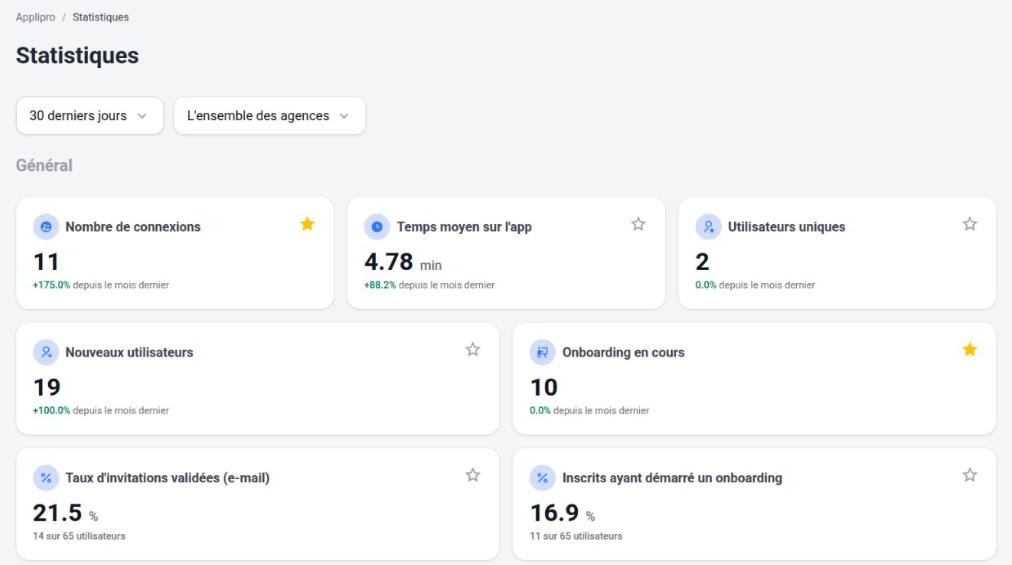Favorite Inscrits ayant démarré un onboarding card
1012x565 pixels.
tap(969, 475)
